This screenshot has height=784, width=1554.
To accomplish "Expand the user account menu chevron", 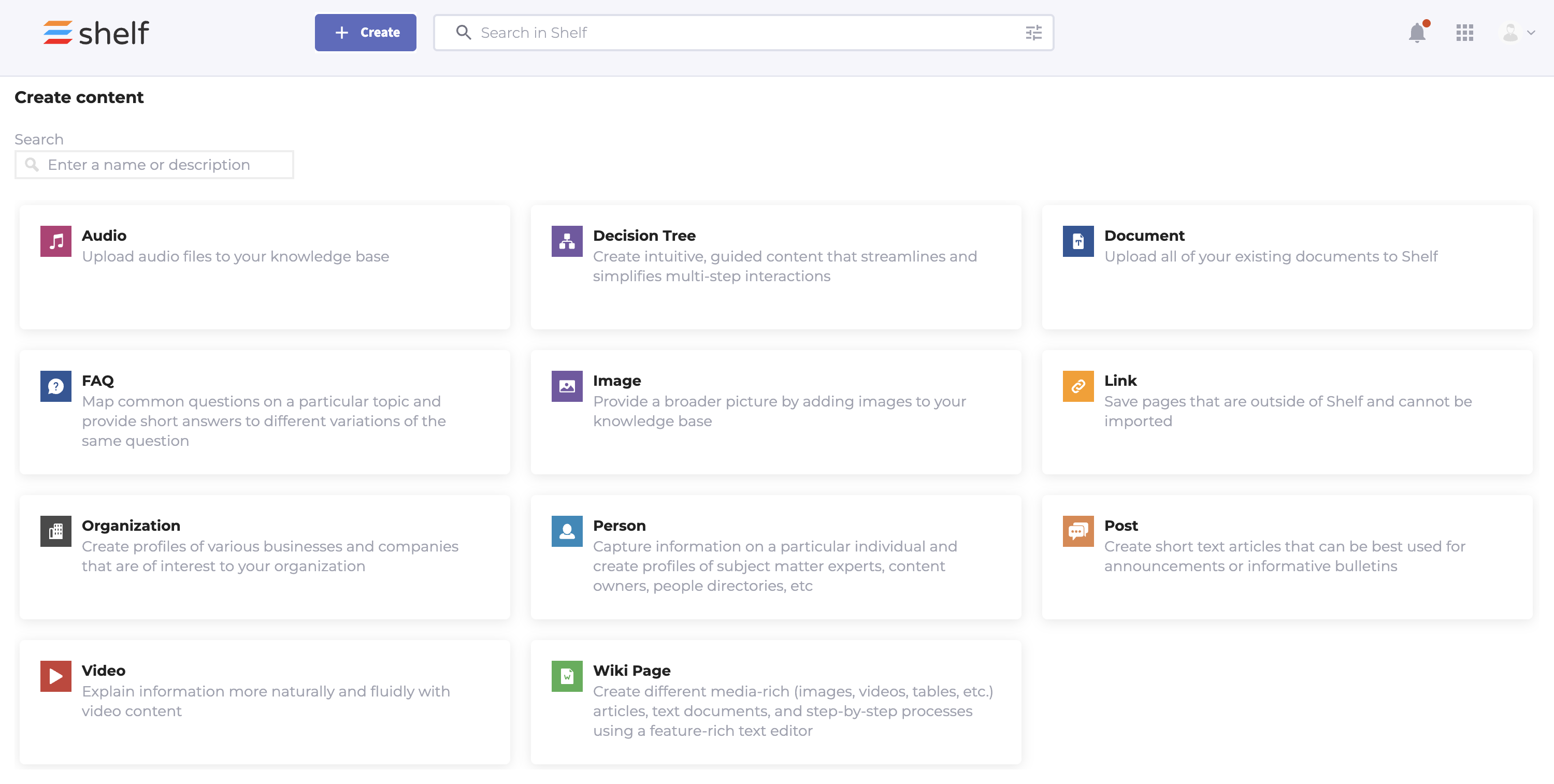I will pos(1531,33).
